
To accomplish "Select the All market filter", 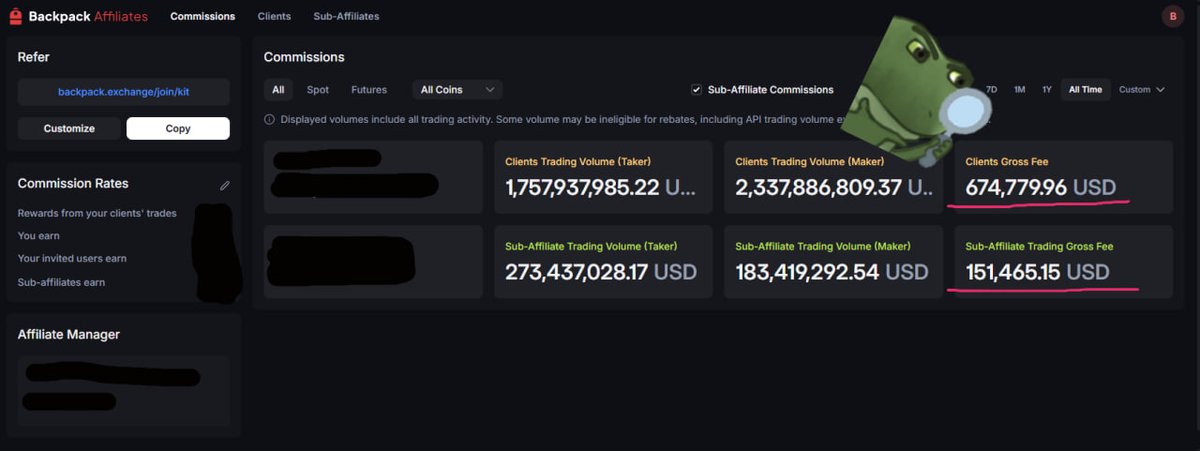I will 278,90.
